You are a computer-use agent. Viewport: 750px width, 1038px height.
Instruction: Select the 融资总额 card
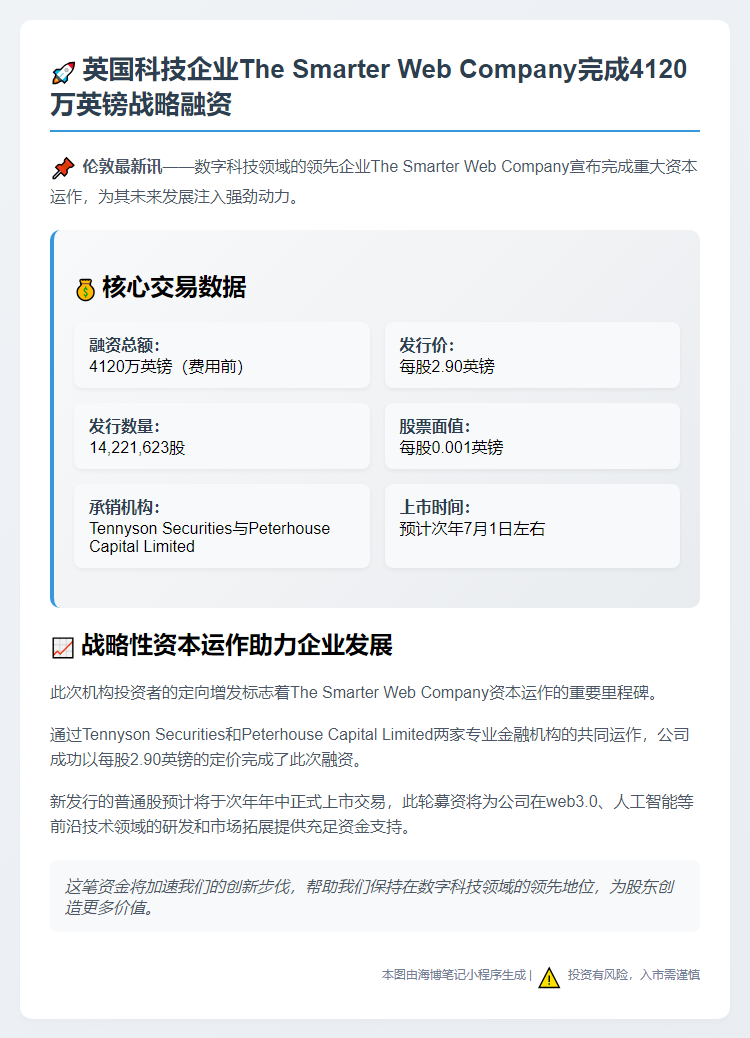(x=222, y=355)
